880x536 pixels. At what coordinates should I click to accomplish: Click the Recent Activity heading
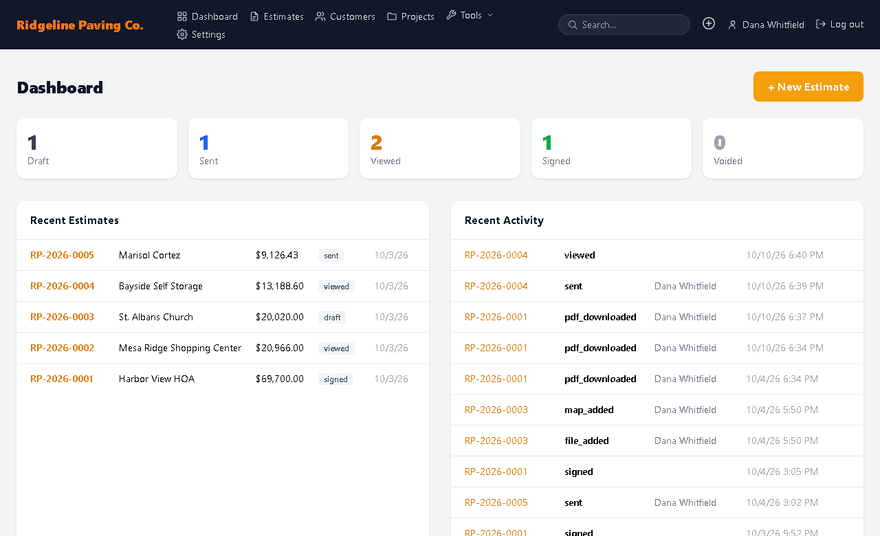(504, 220)
